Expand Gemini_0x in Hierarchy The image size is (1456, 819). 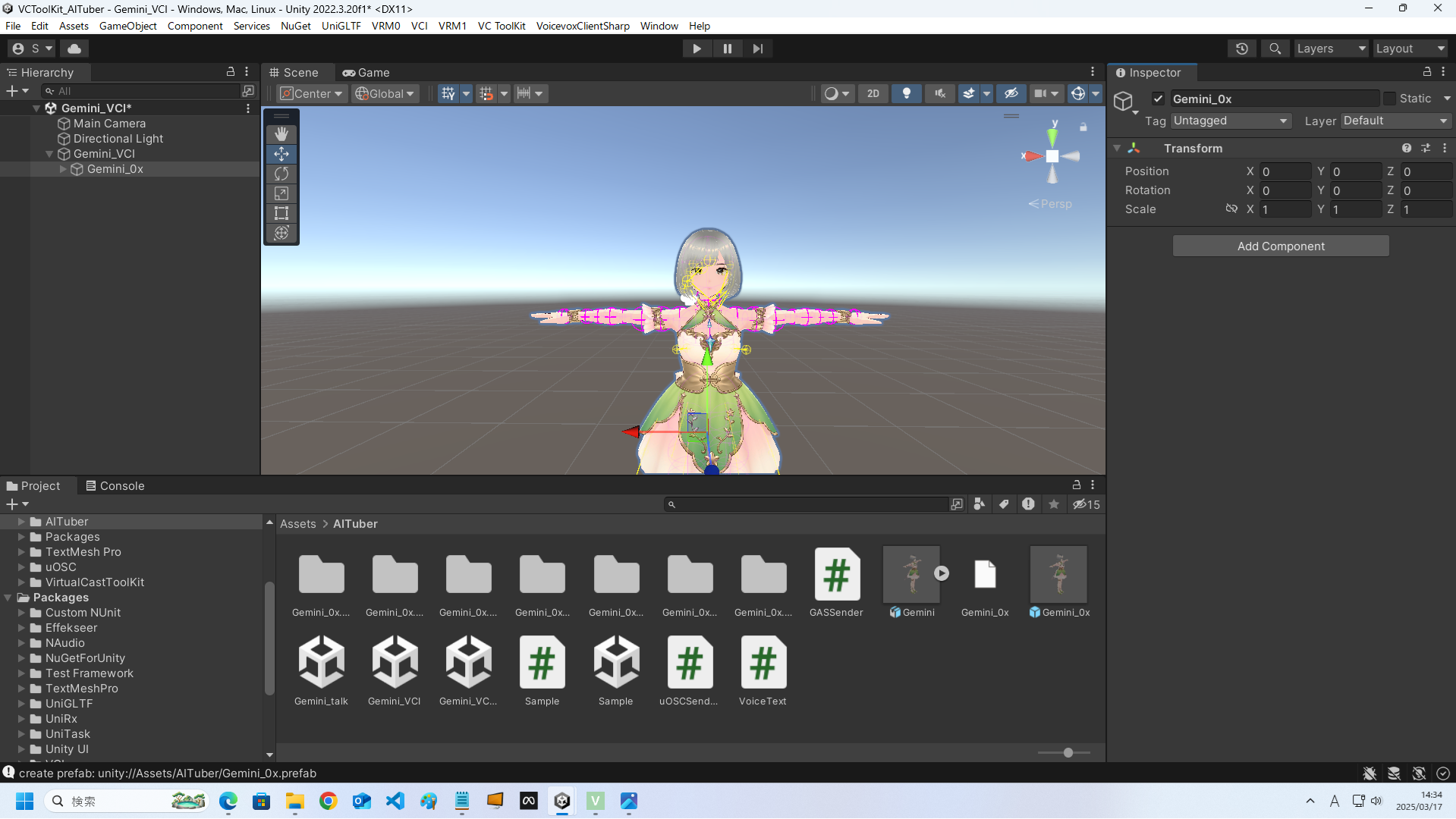click(x=64, y=169)
